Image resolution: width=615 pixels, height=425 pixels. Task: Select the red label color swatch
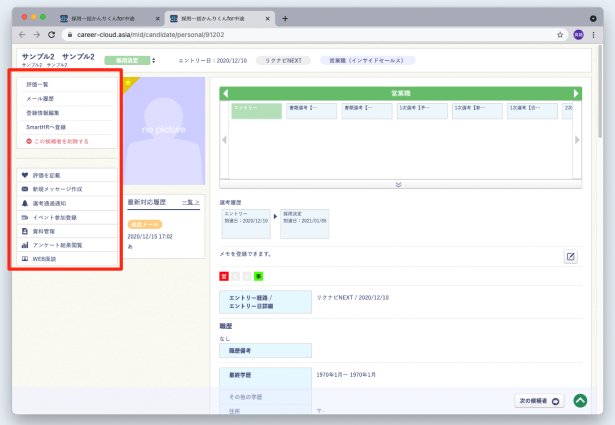[x=223, y=275]
